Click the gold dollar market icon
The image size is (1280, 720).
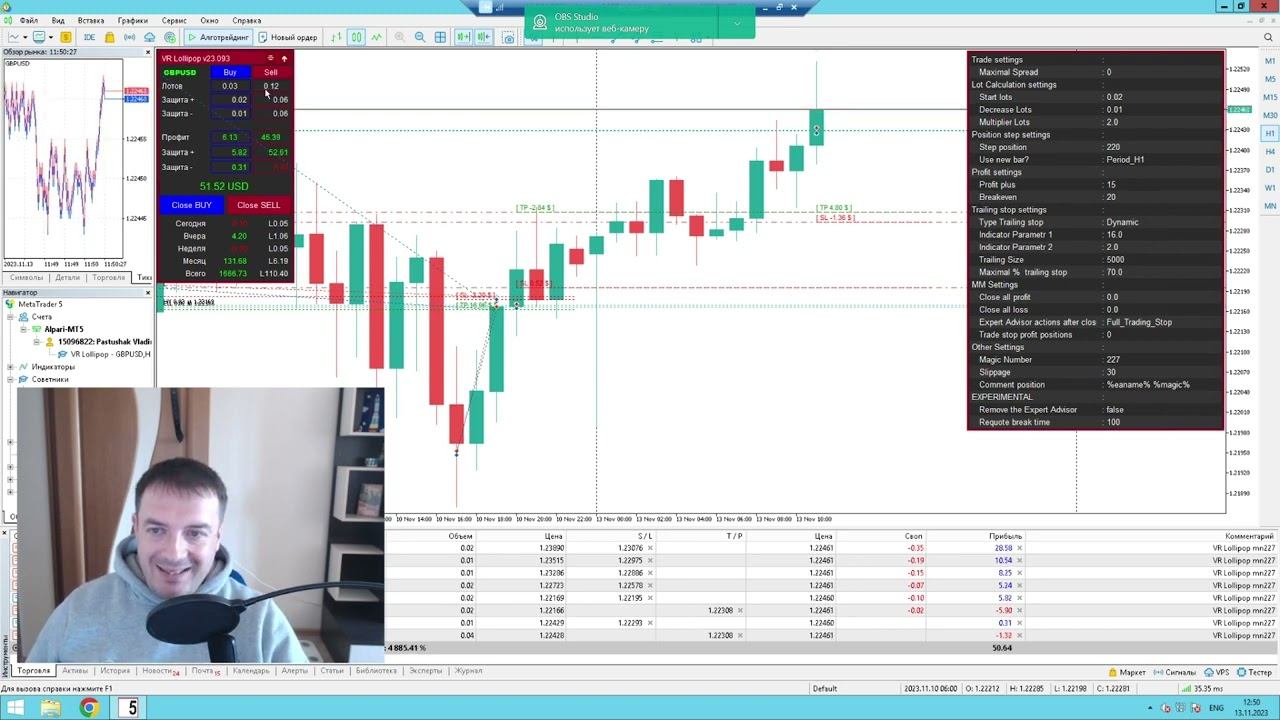66,37
